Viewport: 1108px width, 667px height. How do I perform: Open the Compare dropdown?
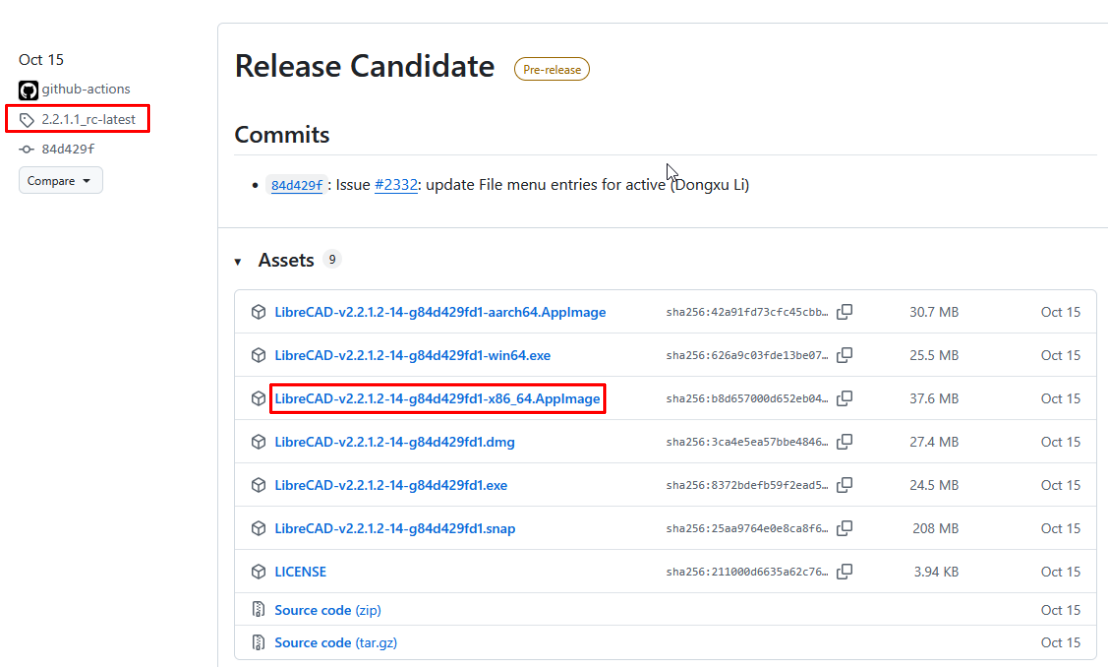[60, 181]
